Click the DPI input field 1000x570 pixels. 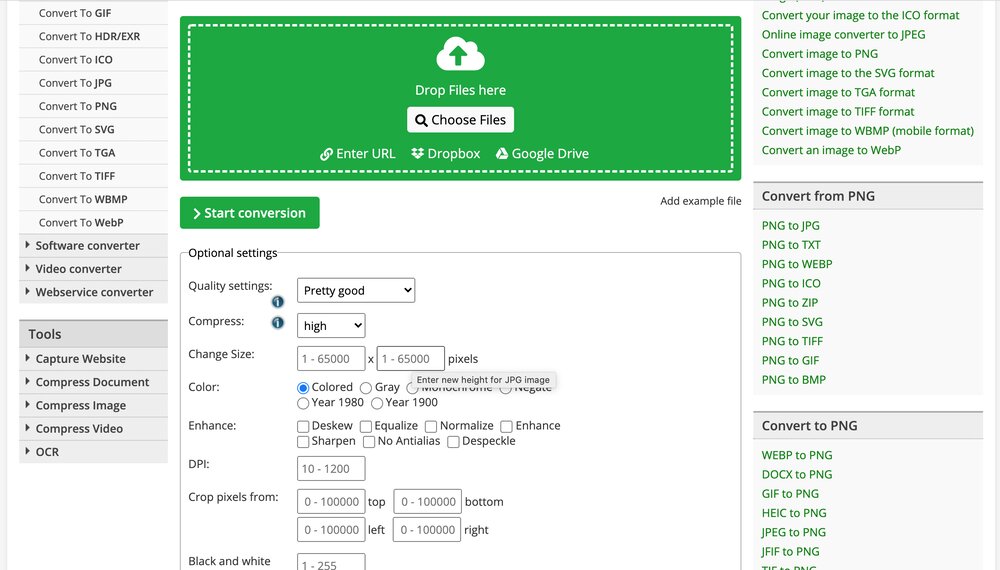click(331, 469)
